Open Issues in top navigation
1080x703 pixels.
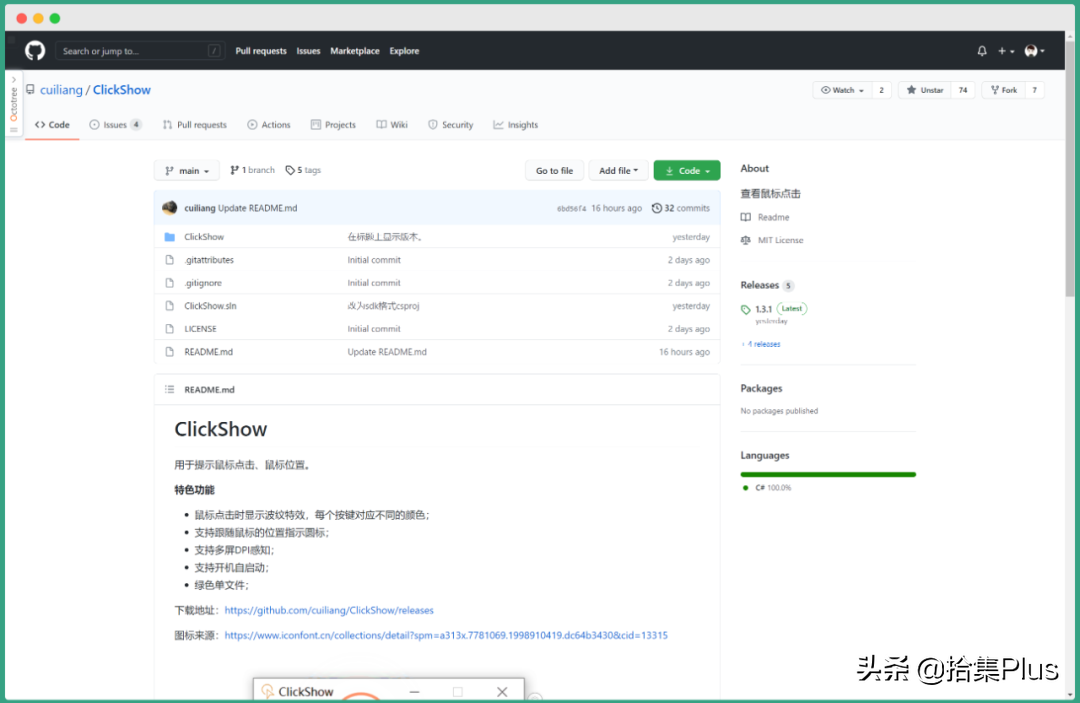(308, 51)
